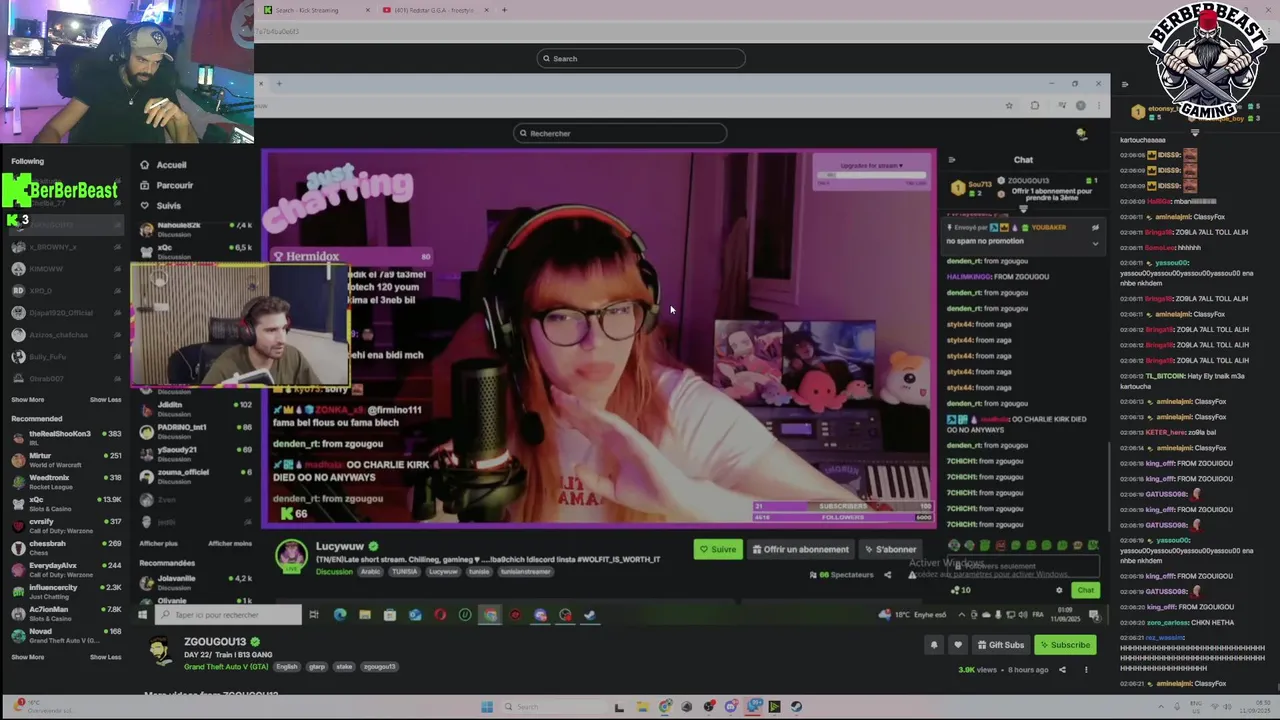Screen dimensions: 1280x720
Task: Click the Rechercher search field in inner window
Action: point(620,133)
